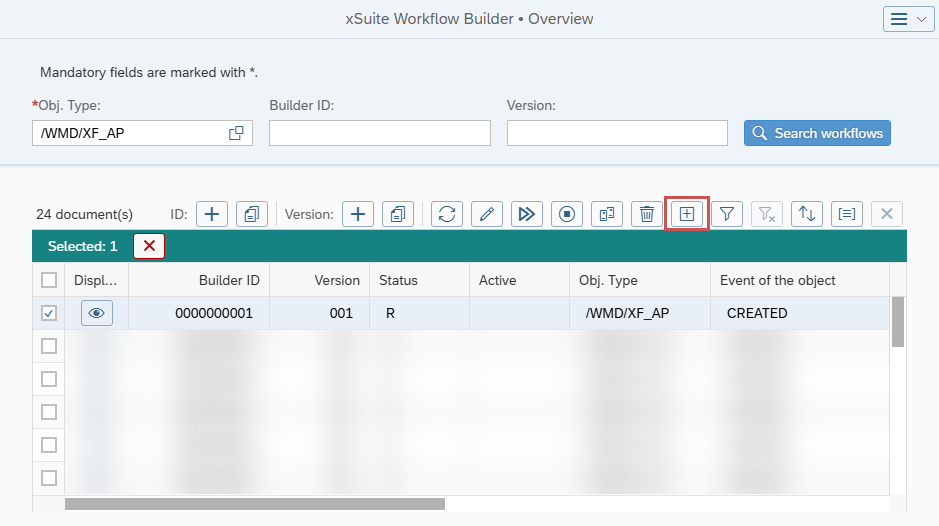Click the vertical table scrollbar thumb

(x=898, y=322)
